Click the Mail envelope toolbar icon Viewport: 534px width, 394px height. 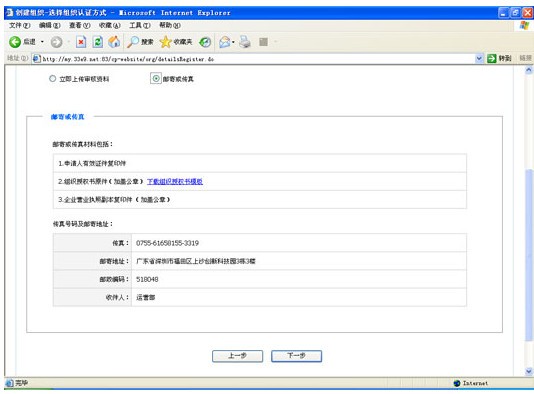[224, 42]
